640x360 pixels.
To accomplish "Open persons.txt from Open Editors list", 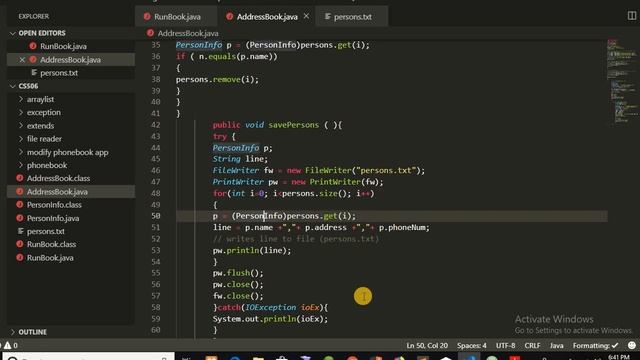I will 59,73.
